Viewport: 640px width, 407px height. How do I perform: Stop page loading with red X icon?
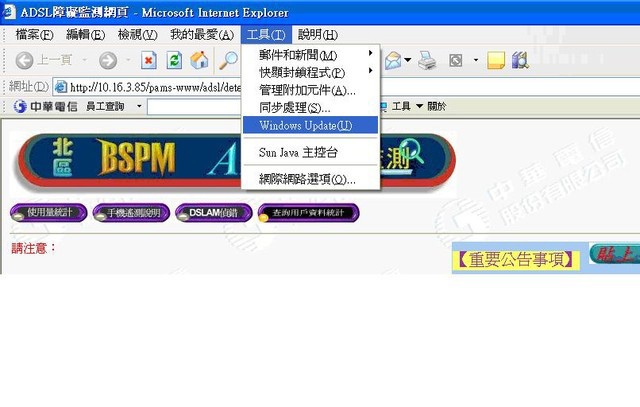tap(149, 60)
